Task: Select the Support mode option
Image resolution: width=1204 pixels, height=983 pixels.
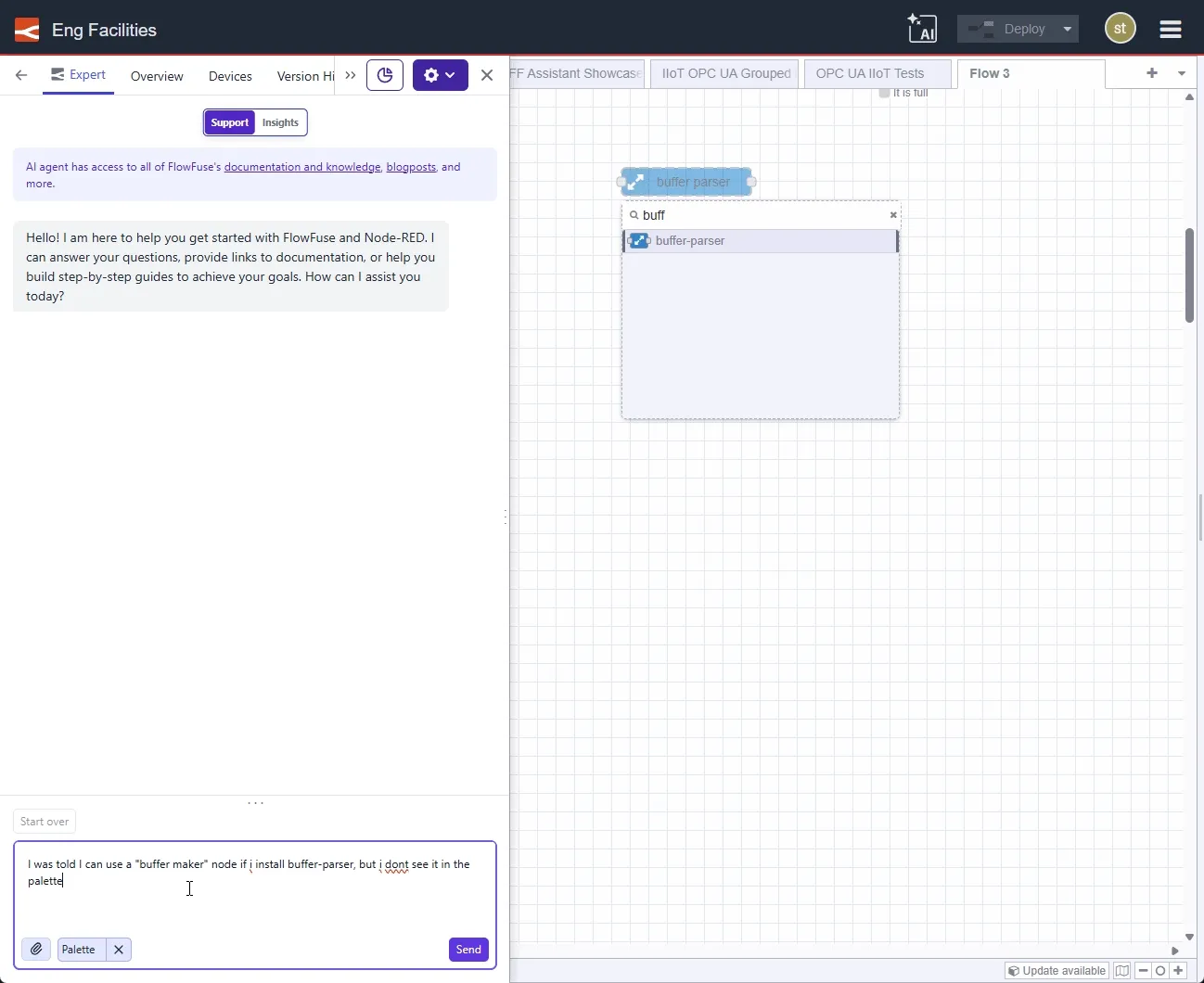Action: point(228,121)
